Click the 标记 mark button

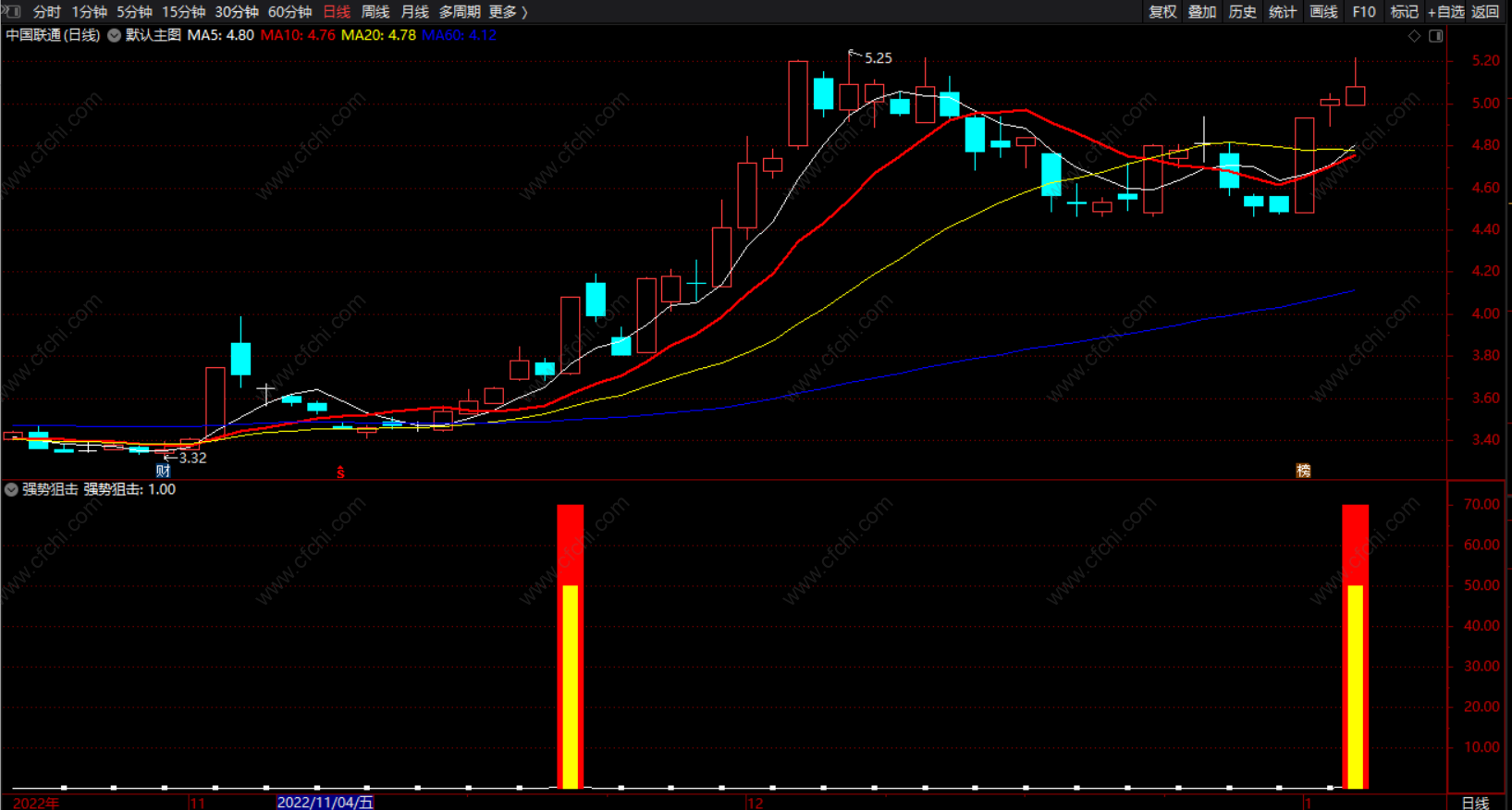pos(1404,12)
